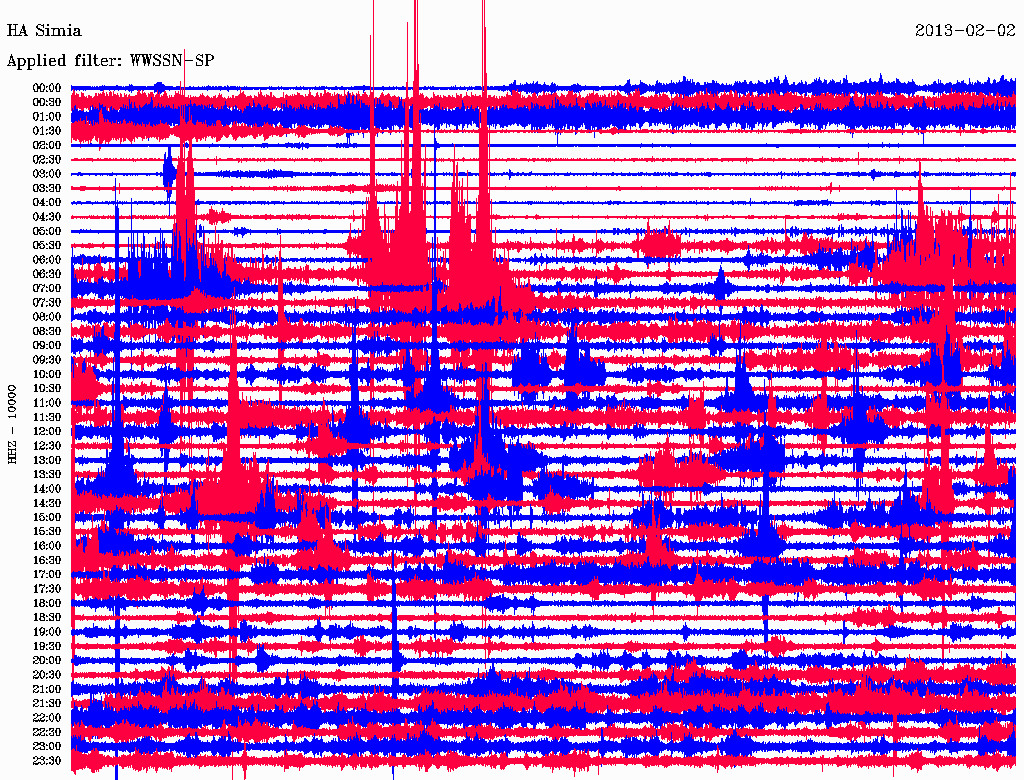Select the 12:00 time label

[46, 431]
